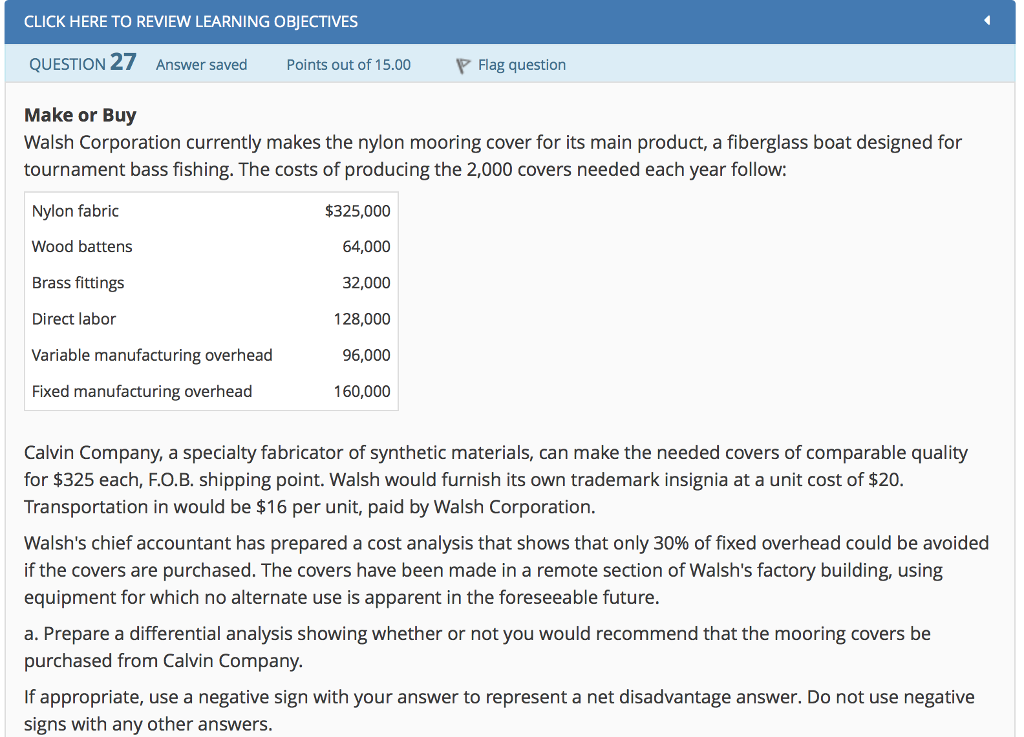Click the Fixed manufacturing overhead table row
1024x737 pixels.
pos(210,391)
